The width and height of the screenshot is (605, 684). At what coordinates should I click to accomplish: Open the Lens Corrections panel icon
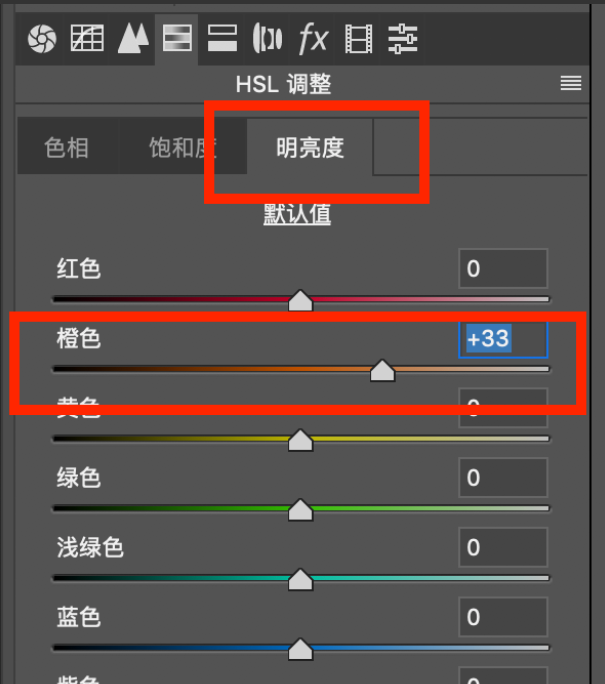click(x=267, y=38)
